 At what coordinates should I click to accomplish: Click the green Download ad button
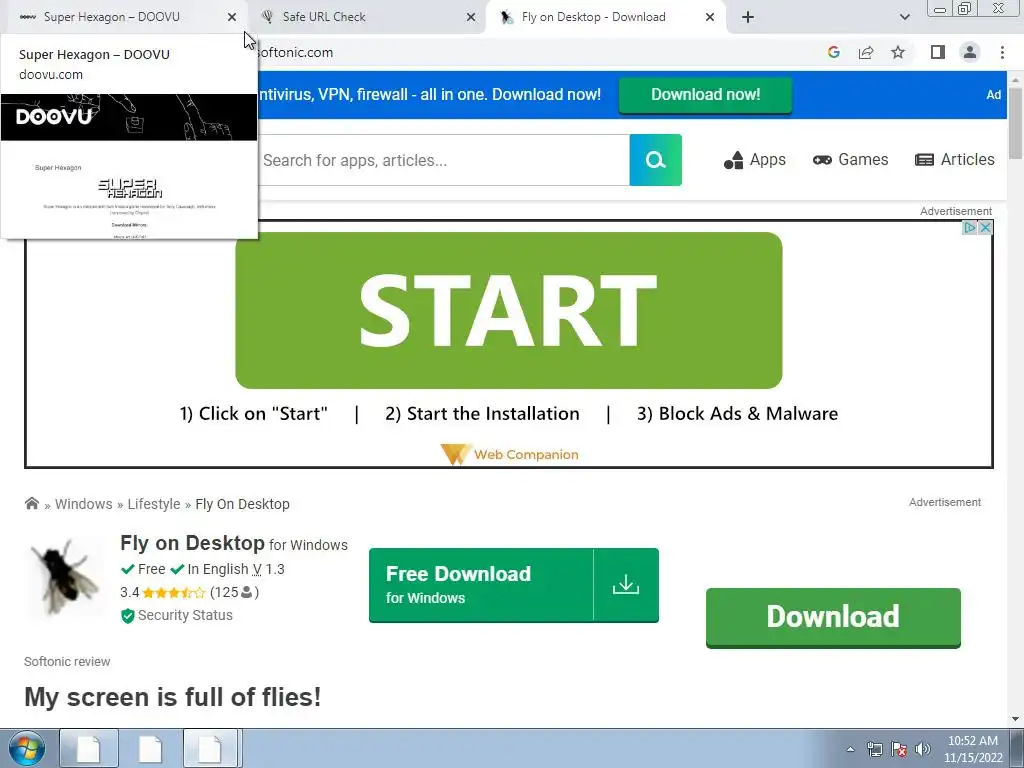coord(833,617)
